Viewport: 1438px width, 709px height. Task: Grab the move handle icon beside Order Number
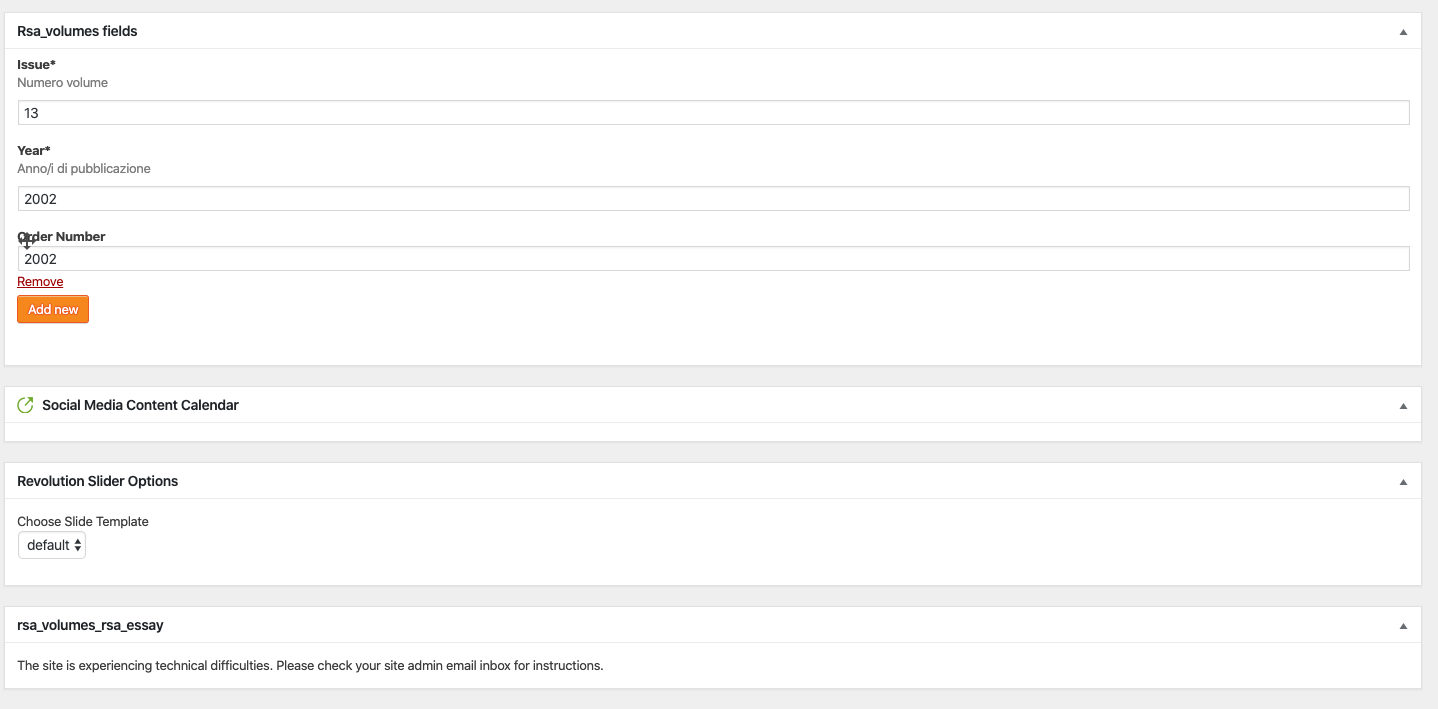coord(27,241)
